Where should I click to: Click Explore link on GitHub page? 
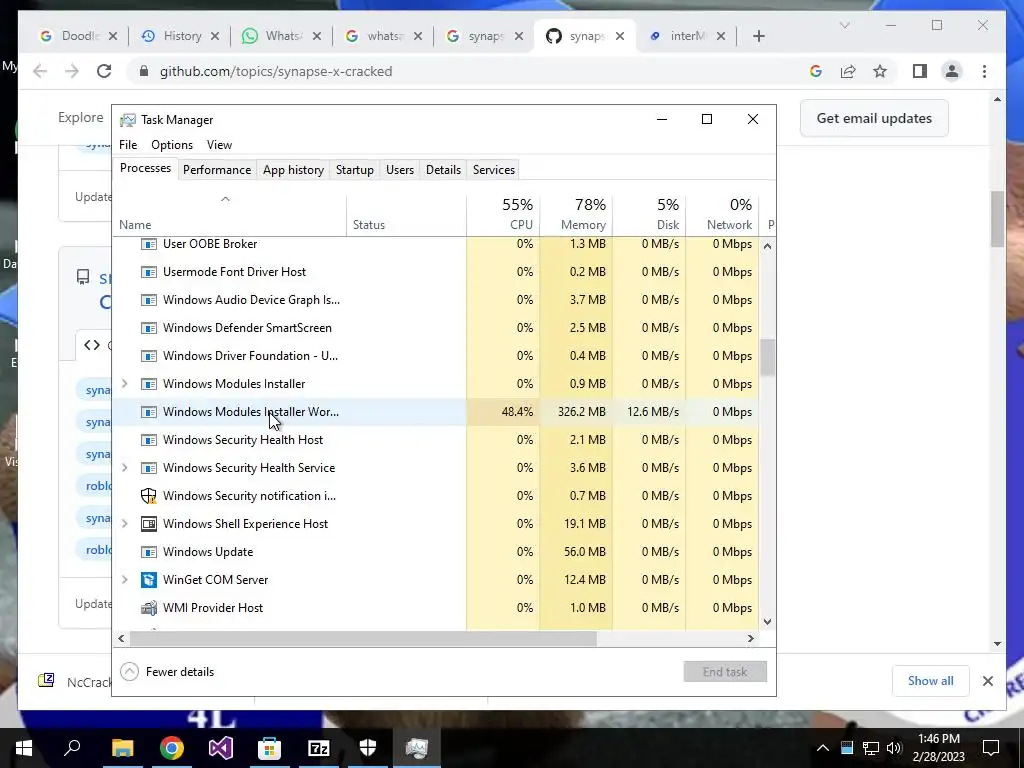coord(80,117)
